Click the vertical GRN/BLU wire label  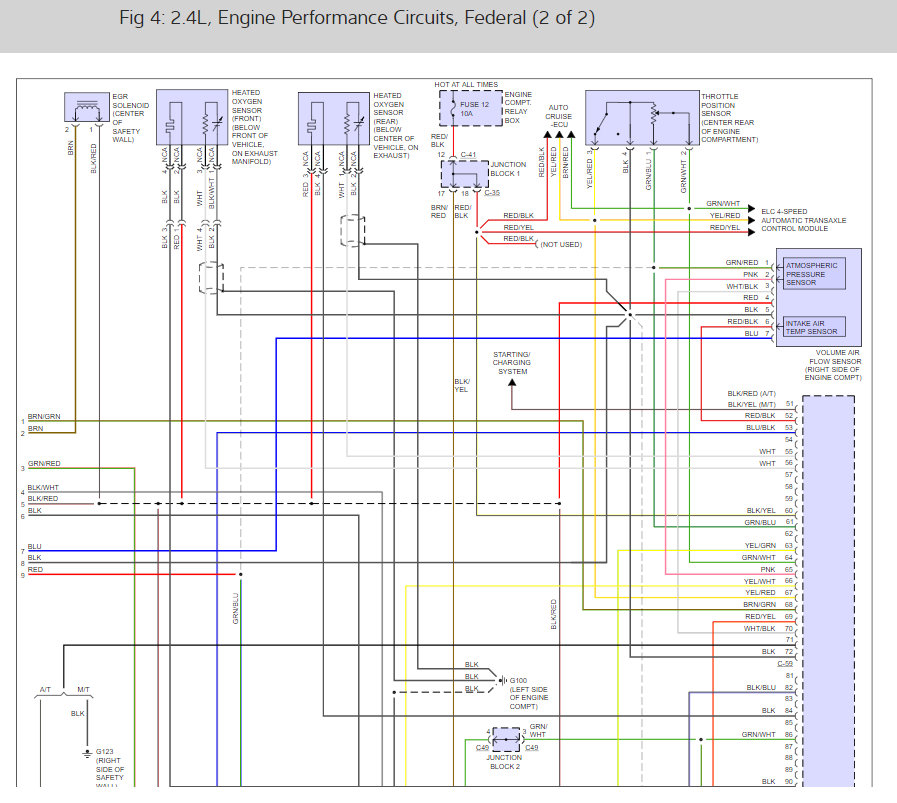pos(236,608)
